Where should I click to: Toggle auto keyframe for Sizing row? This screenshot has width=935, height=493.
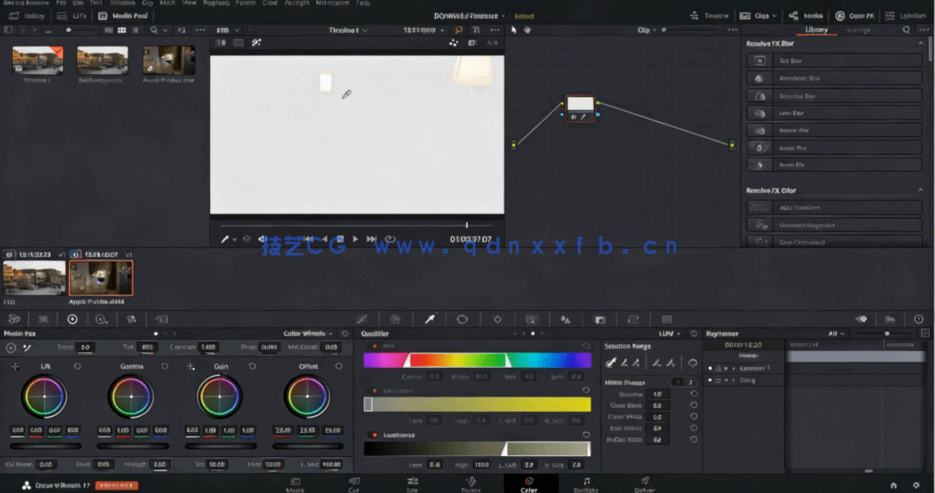point(725,380)
